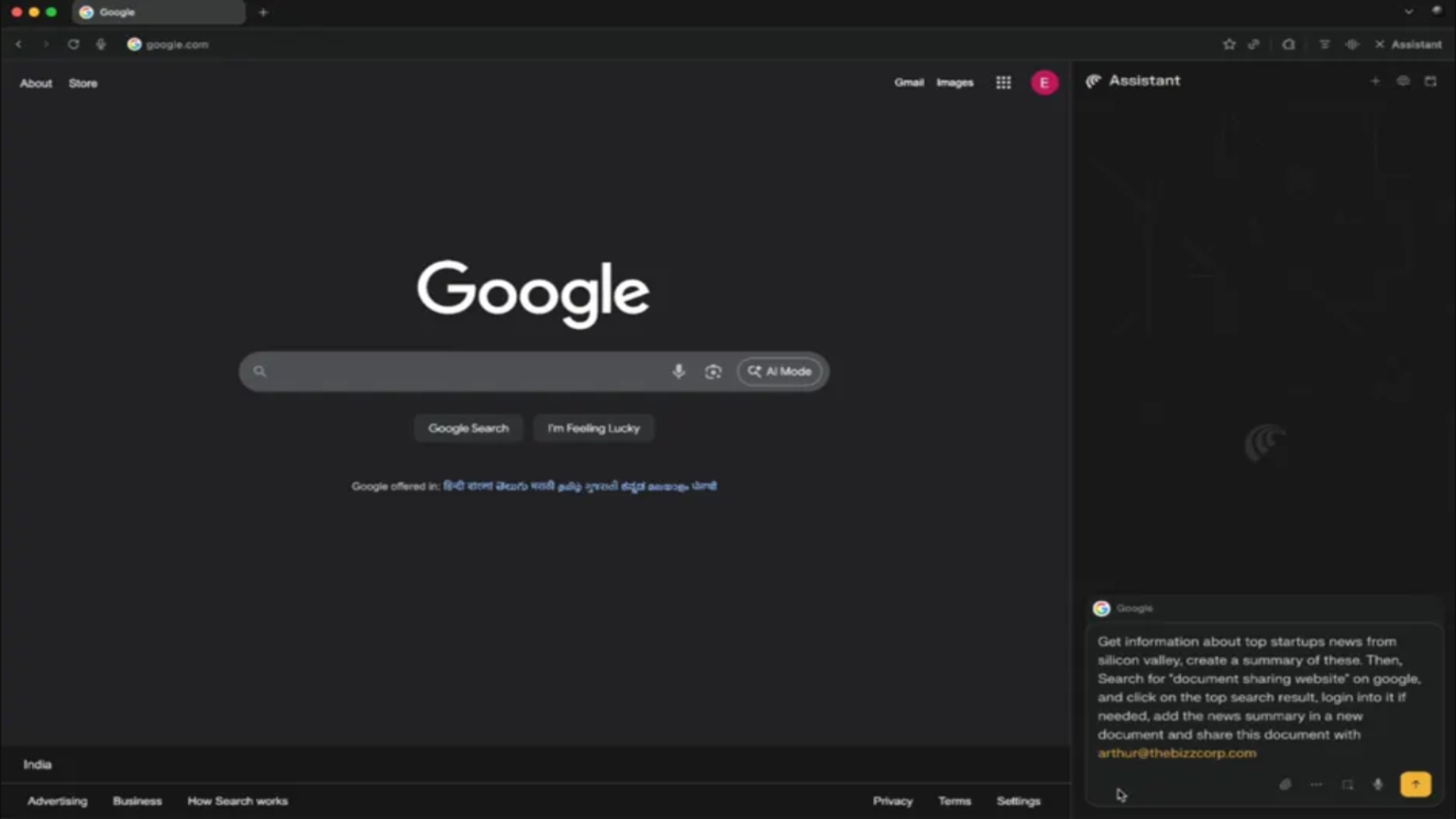
Task: Open the Google apps grid
Action: tap(1003, 82)
